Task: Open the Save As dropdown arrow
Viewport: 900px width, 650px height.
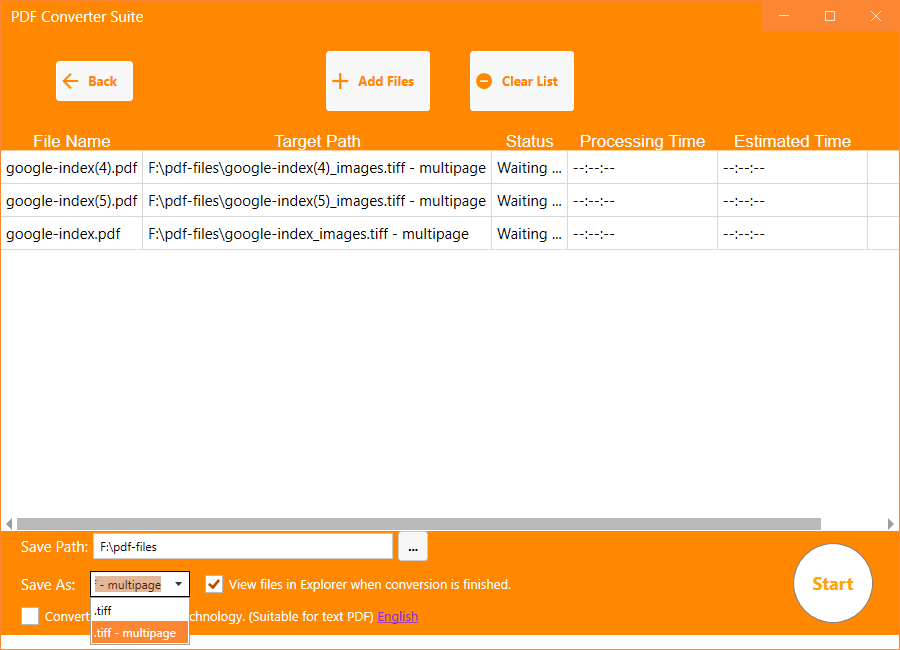Action: (178, 584)
